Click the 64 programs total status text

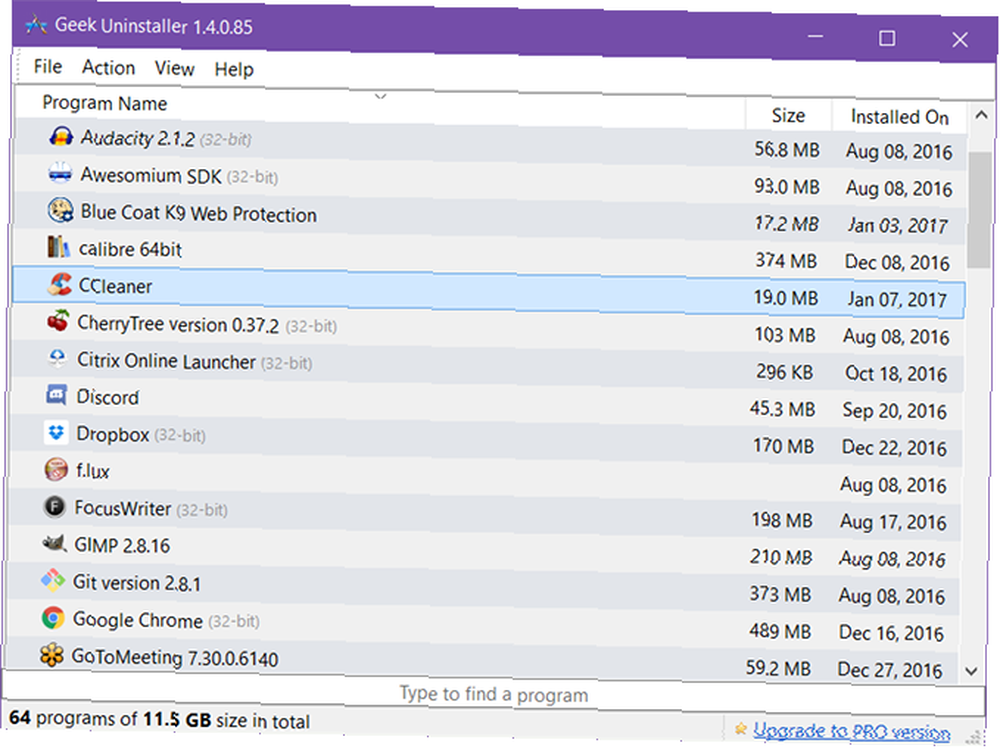coord(159,720)
